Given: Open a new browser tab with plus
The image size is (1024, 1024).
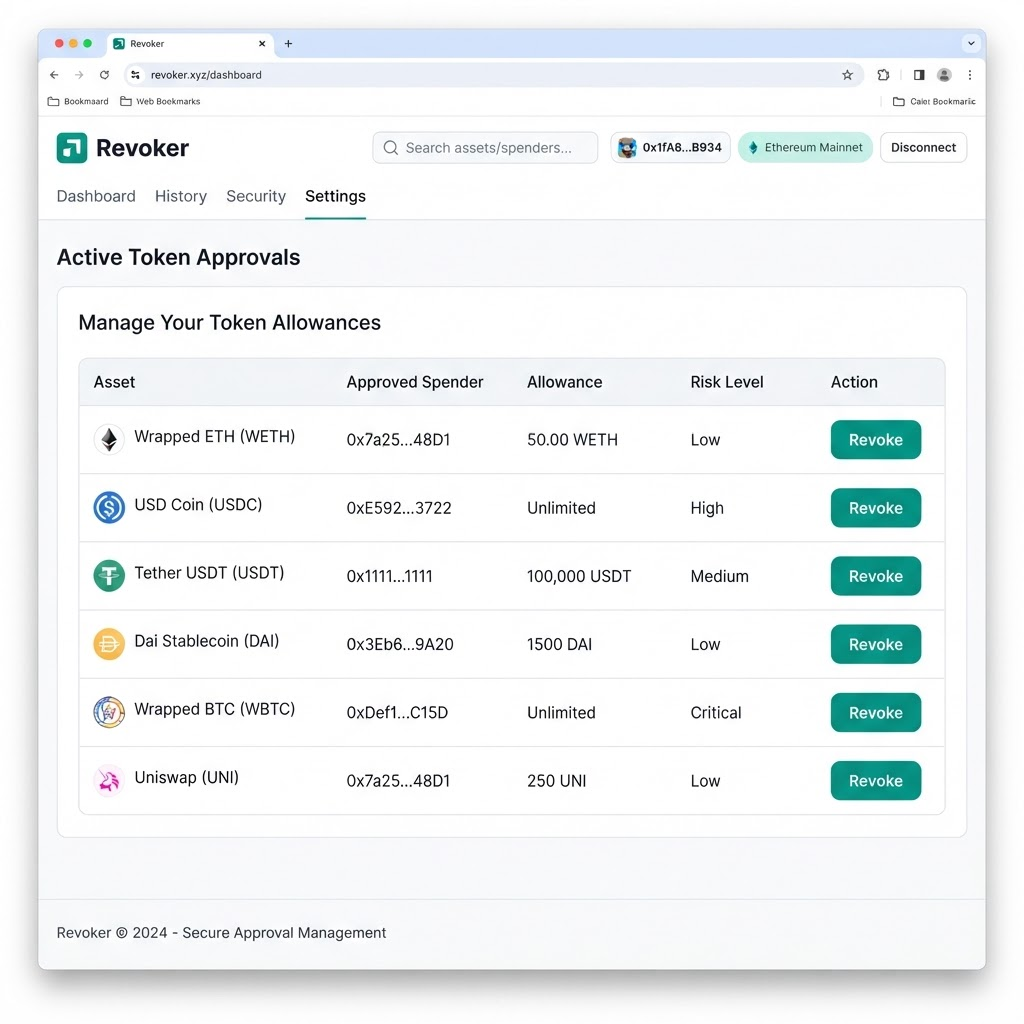Looking at the screenshot, I should pyautogui.click(x=288, y=44).
